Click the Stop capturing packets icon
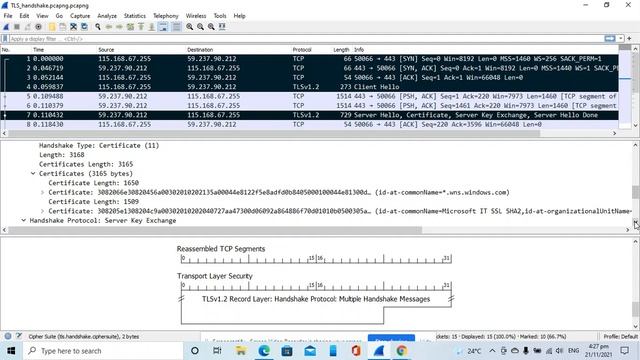This screenshot has width=640, height=360. pos(17,27)
